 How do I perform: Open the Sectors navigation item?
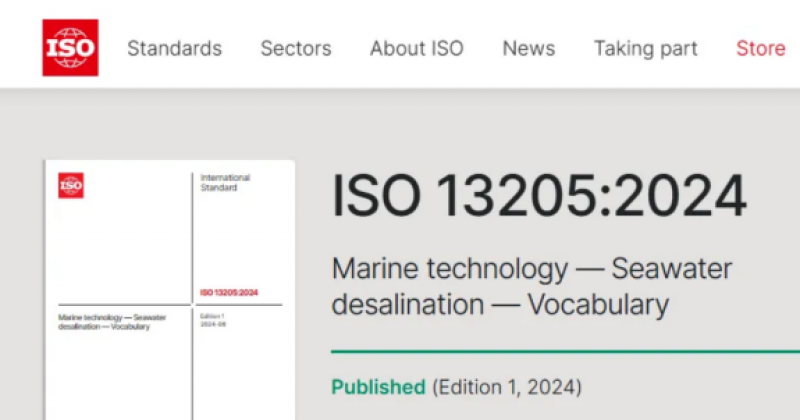point(296,48)
